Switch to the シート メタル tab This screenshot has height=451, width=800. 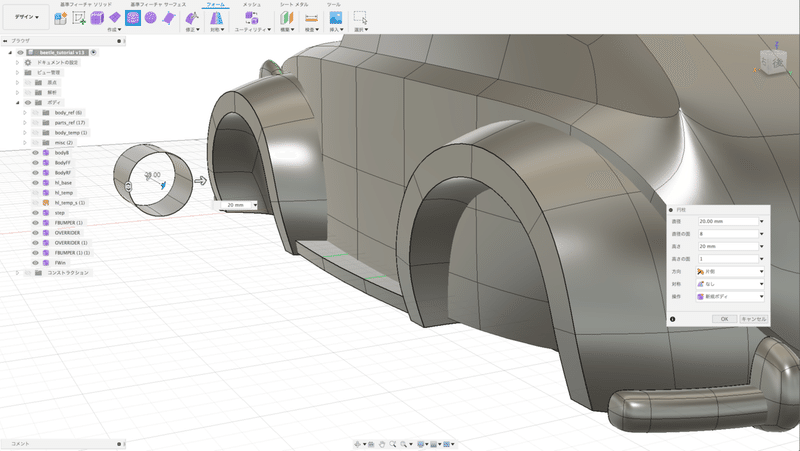[x=295, y=5]
